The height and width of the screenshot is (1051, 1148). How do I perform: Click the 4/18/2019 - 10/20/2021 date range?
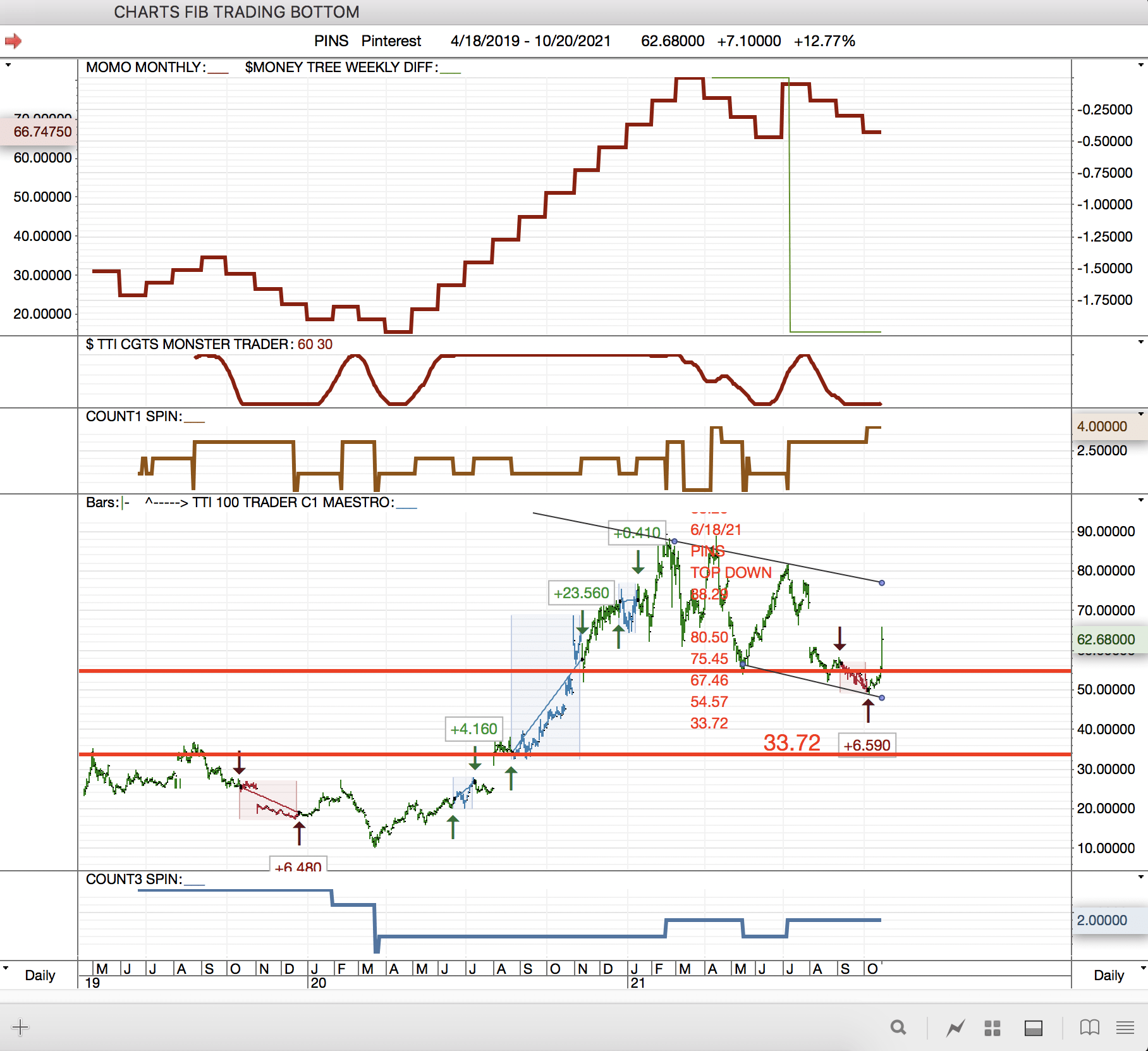click(530, 41)
